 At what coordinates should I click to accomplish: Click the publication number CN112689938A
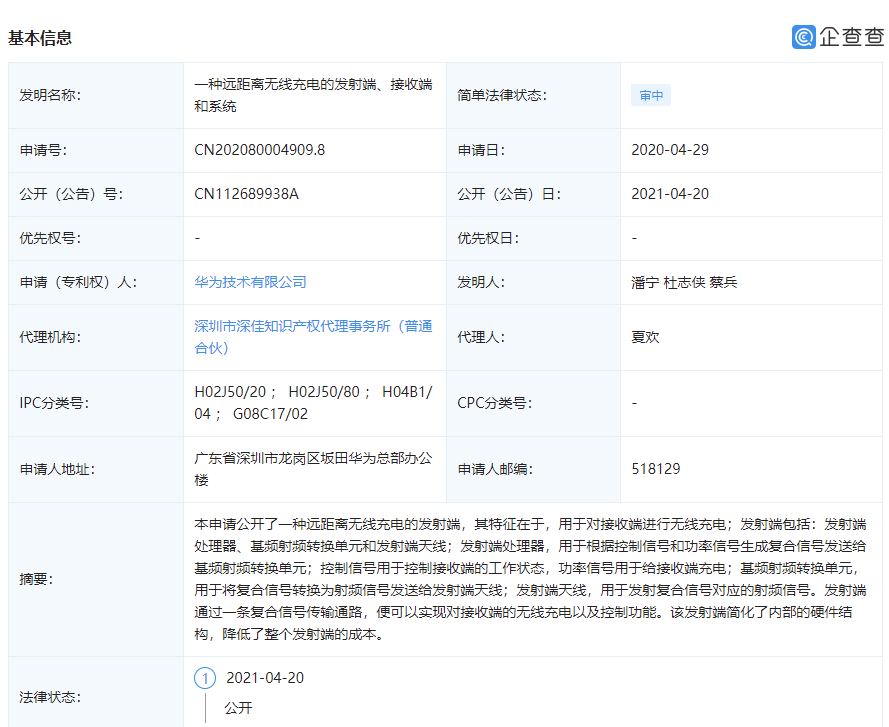click(246, 194)
